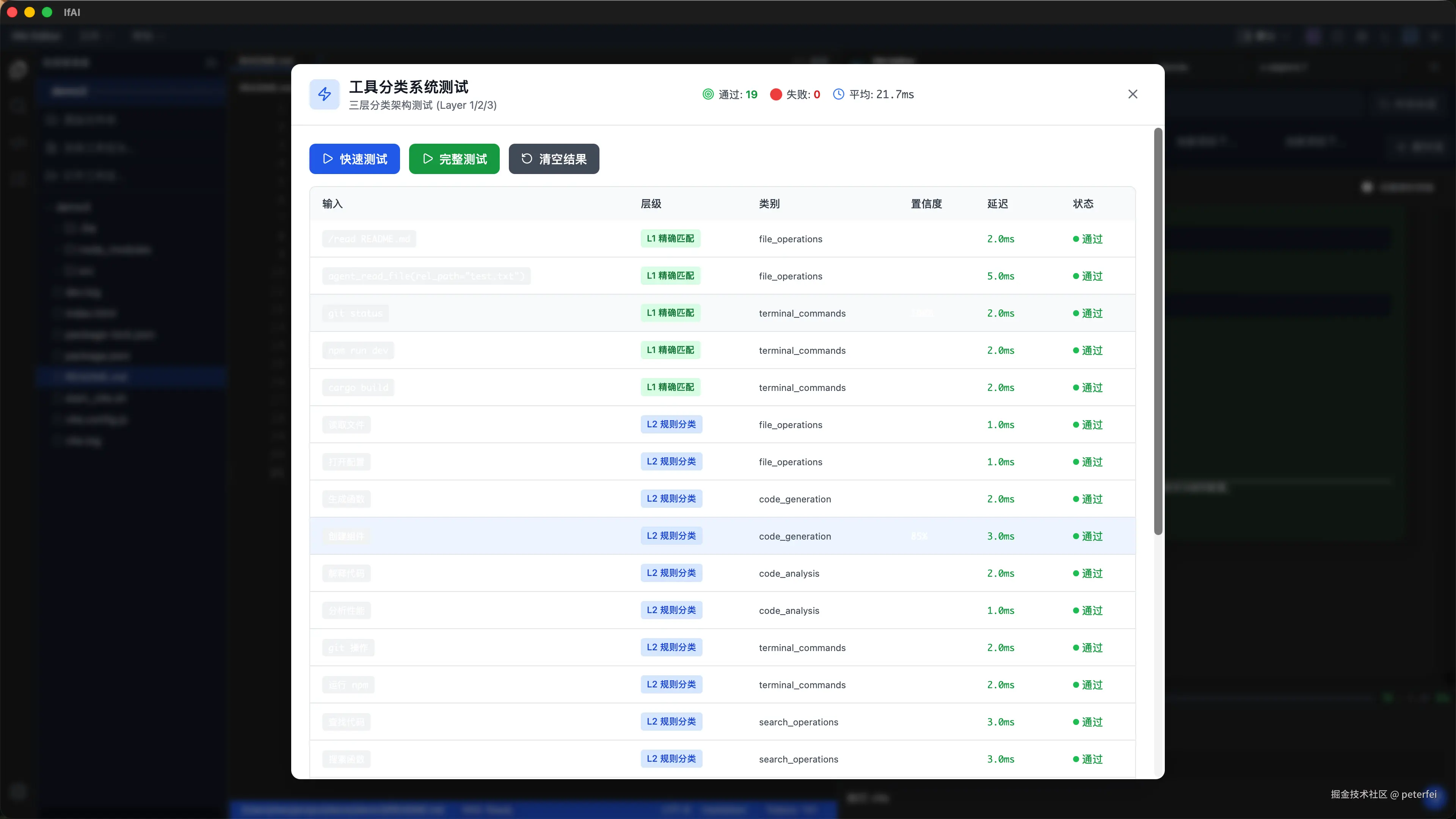Select the npm run dev input cell
This screenshot has width=1456, height=819.
(x=358, y=350)
